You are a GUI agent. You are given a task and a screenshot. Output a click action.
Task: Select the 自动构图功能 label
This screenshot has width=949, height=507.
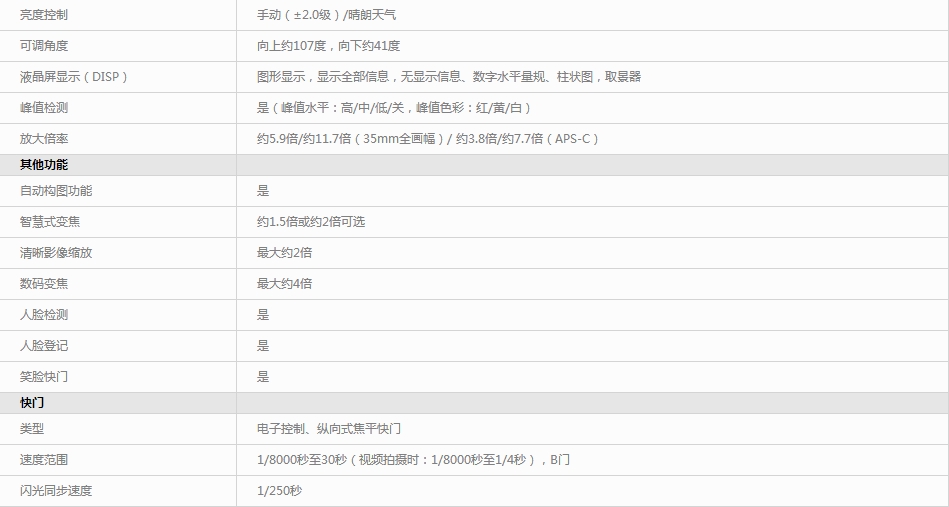pyautogui.click(x=56, y=191)
